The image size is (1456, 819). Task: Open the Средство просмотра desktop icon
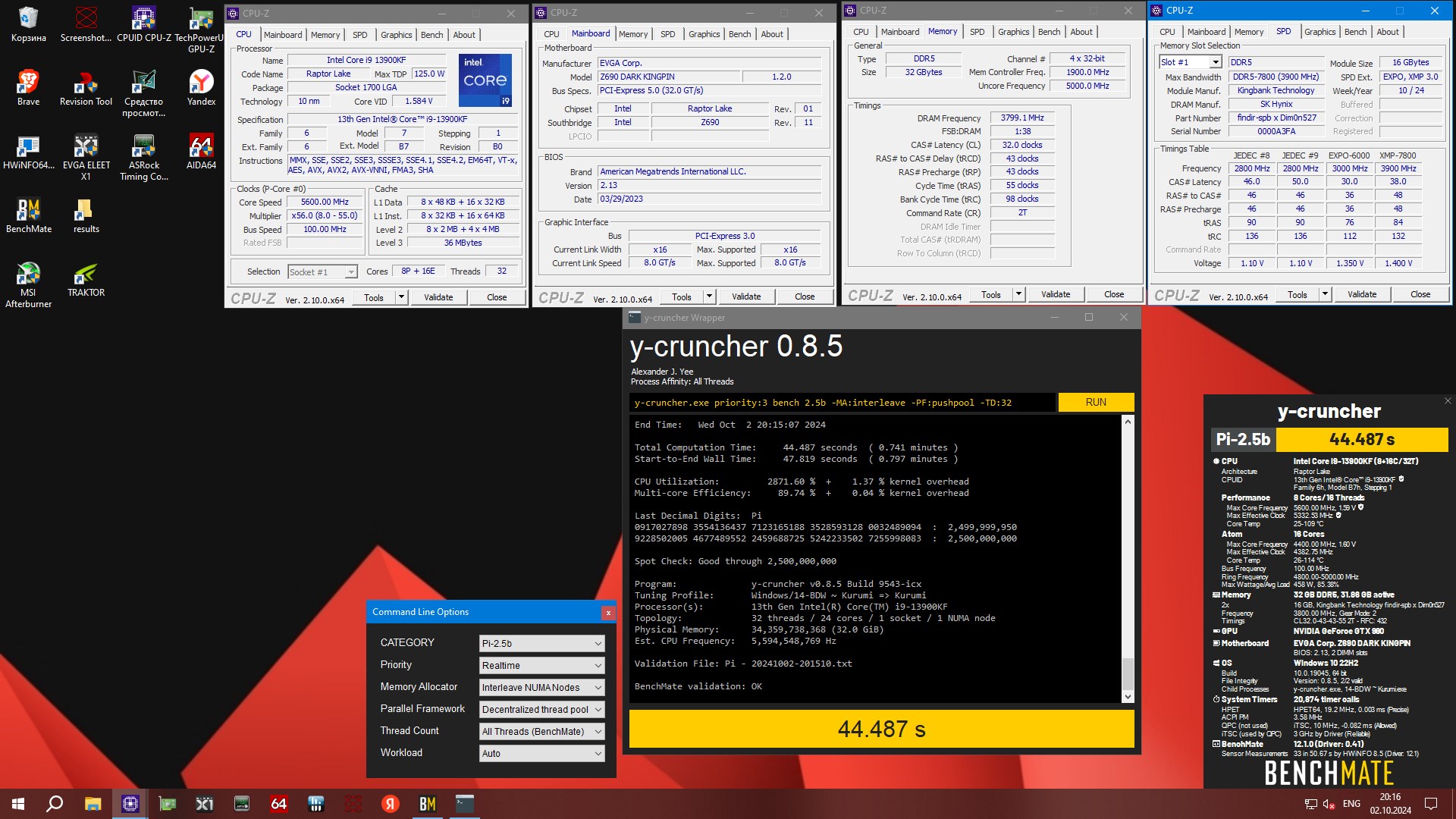(x=143, y=94)
